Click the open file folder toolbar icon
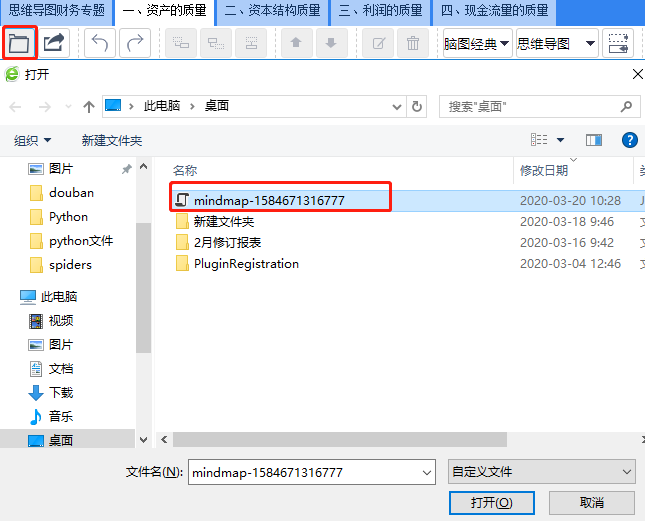 19,43
